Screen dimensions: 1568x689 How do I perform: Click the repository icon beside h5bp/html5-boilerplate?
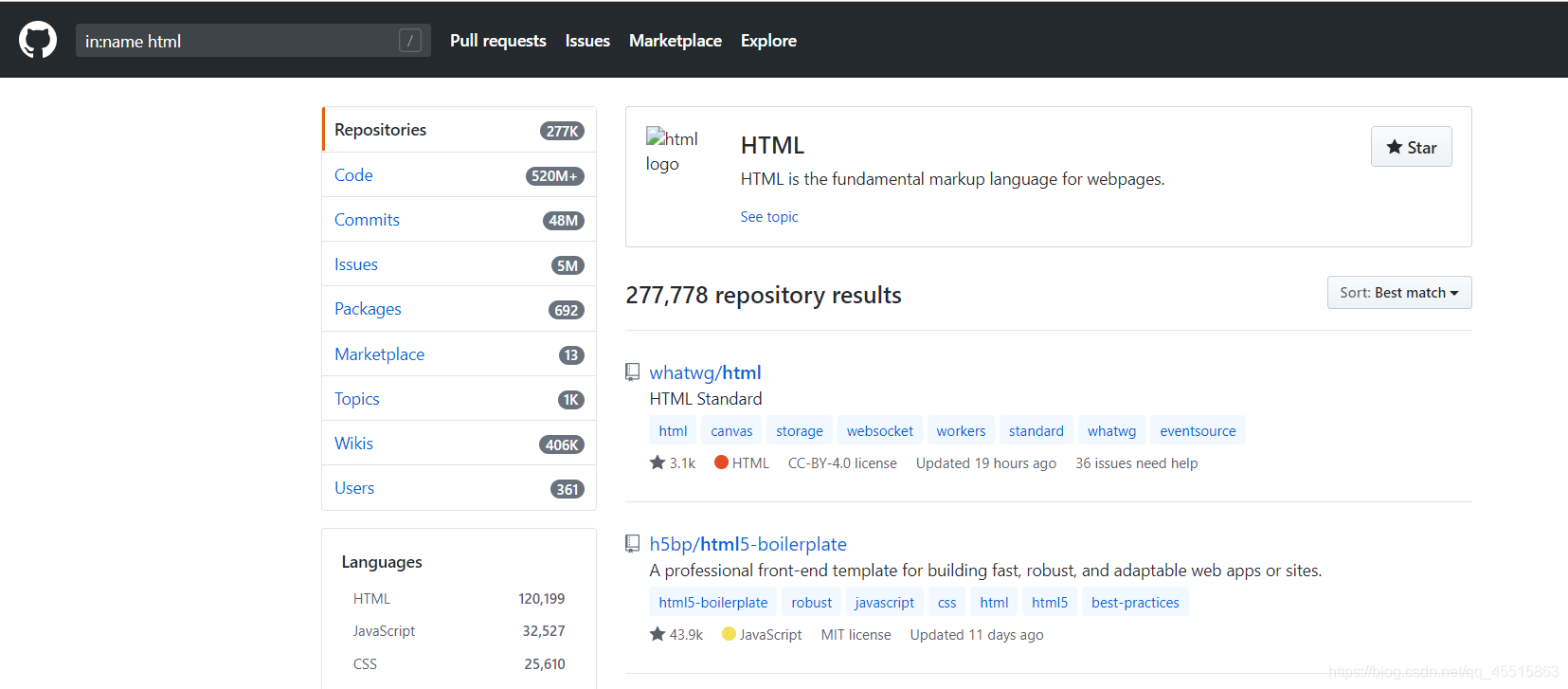[x=632, y=544]
